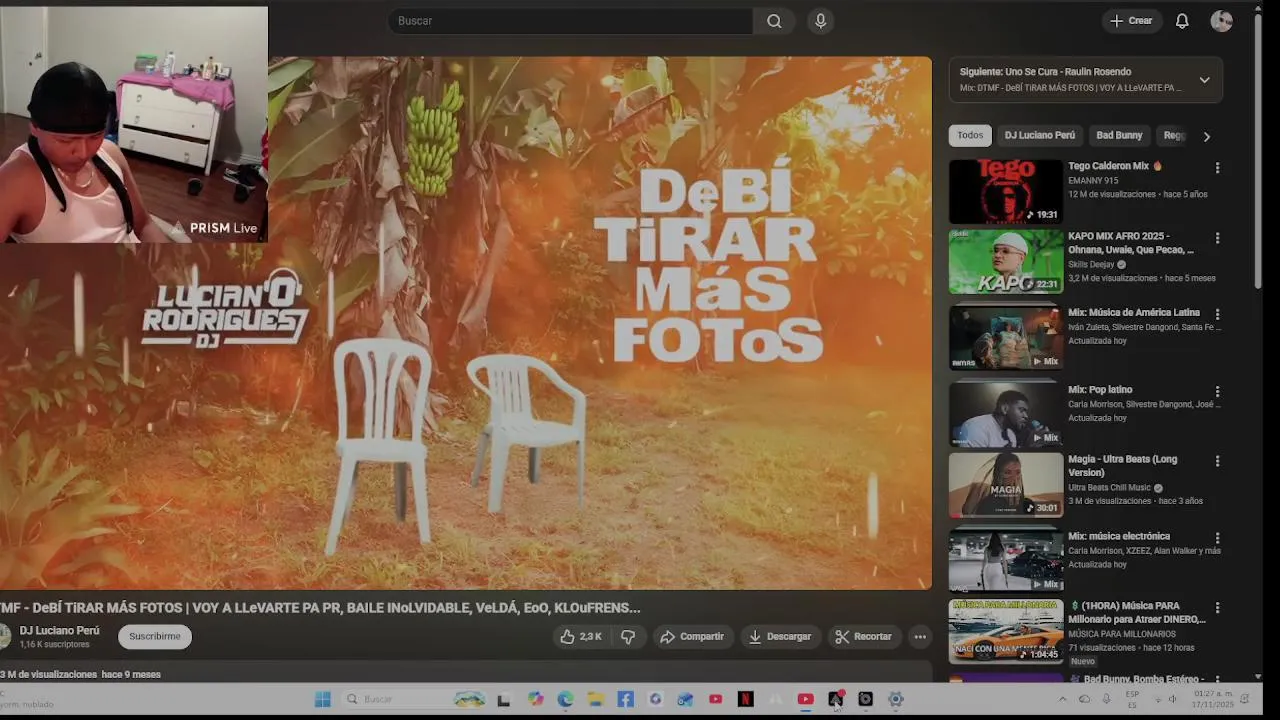Open Facebook app in taskbar
This screenshot has height=720, width=1280.
click(x=625, y=699)
